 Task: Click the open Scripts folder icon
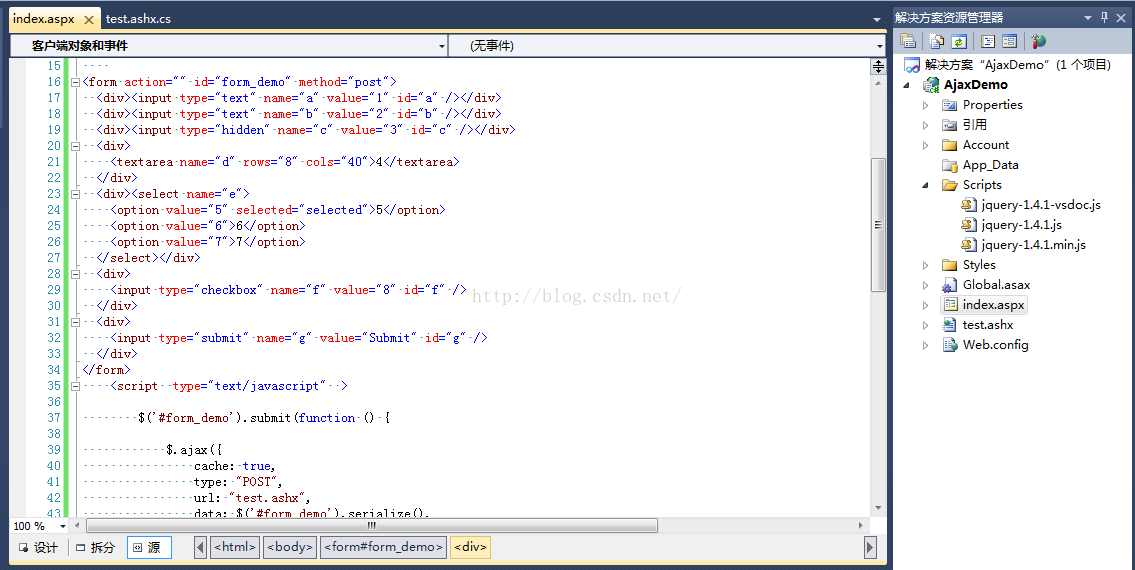click(950, 185)
